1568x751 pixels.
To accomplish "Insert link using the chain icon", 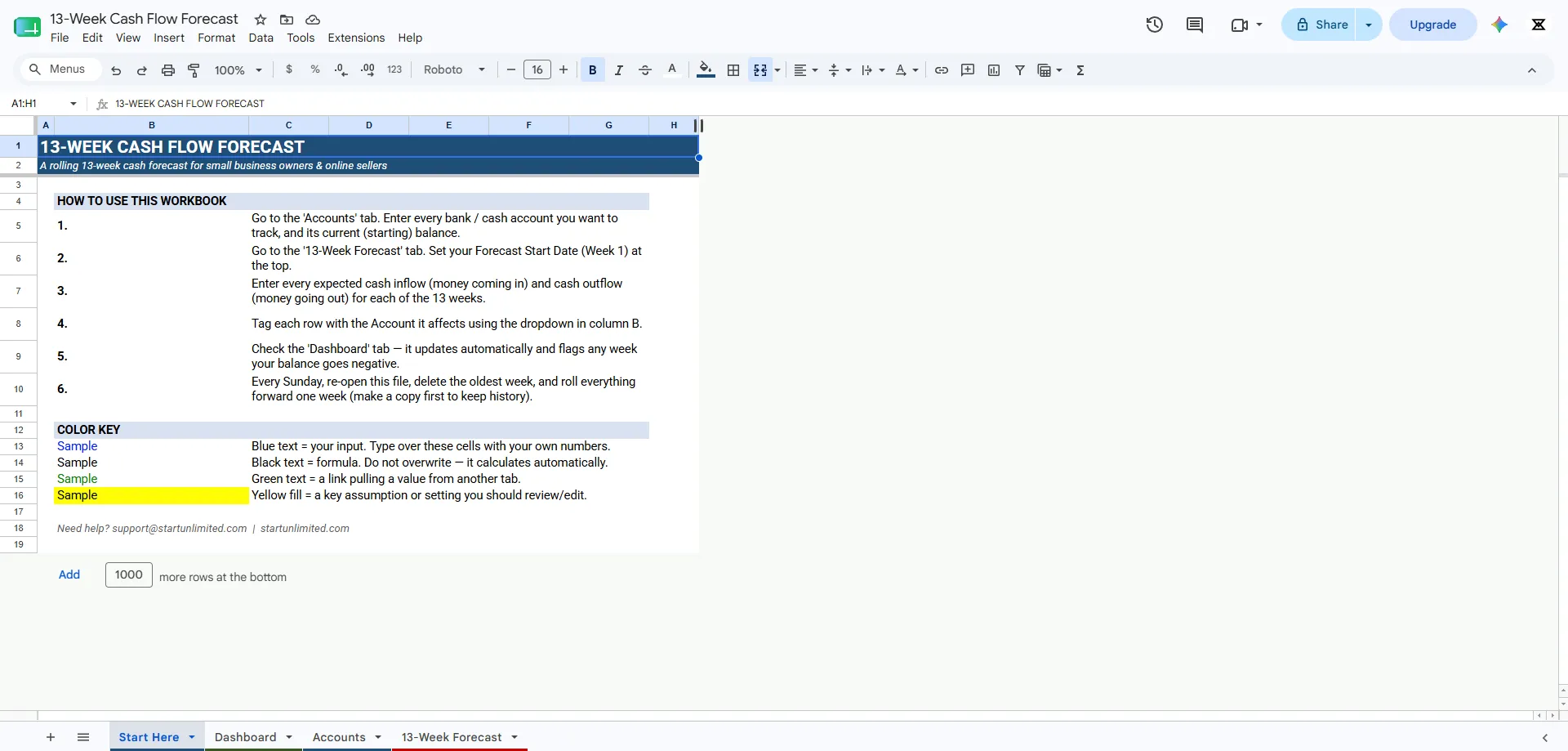I will click(942, 70).
